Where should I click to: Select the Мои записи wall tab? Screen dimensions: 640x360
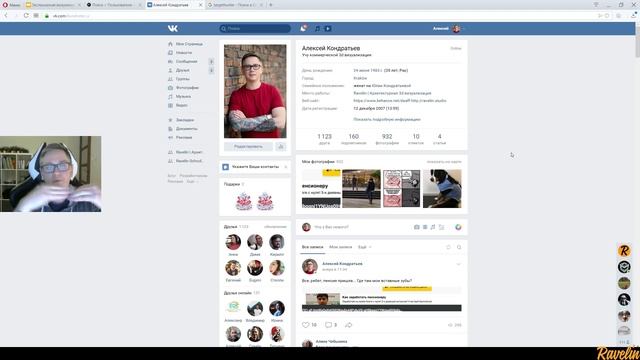(340, 247)
